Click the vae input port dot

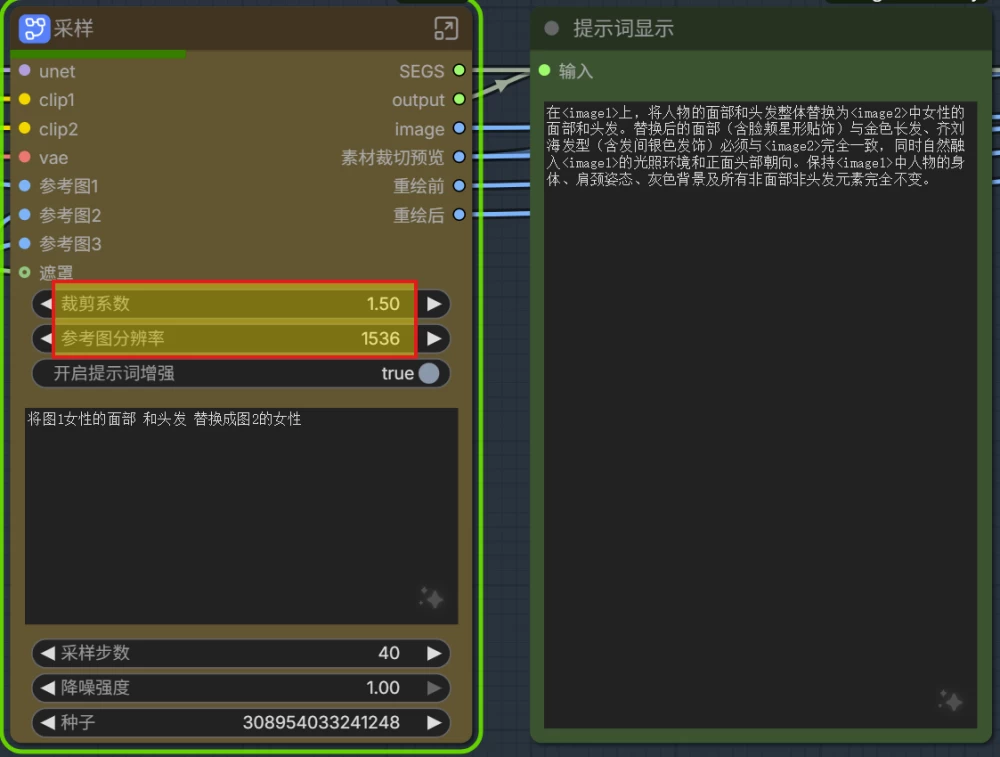(x=25, y=157)
